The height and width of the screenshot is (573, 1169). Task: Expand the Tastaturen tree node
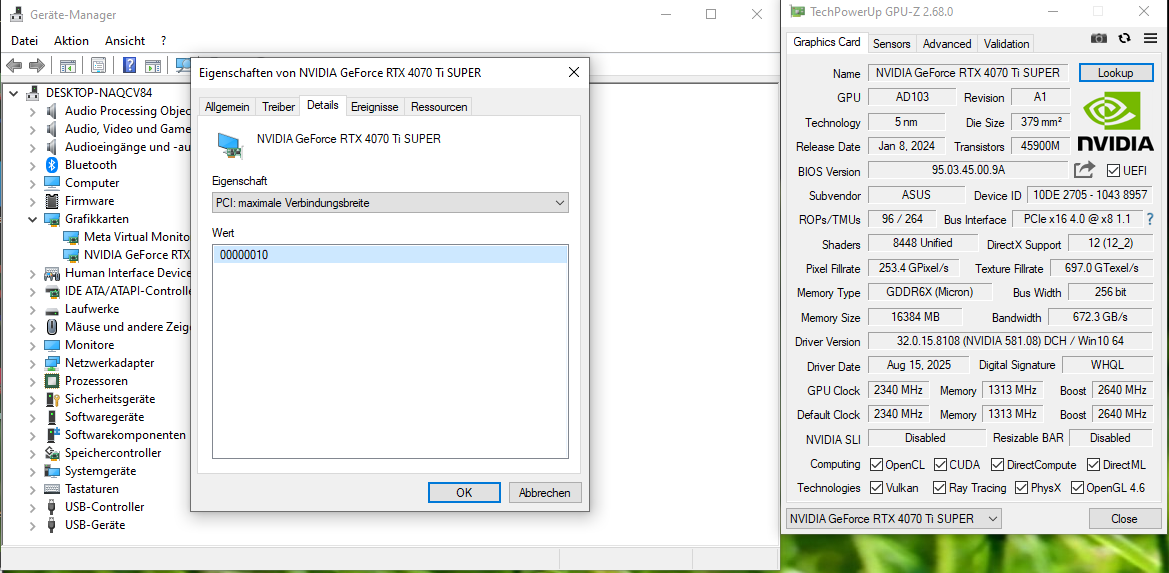pyautogui.click(x=32, y=489)
